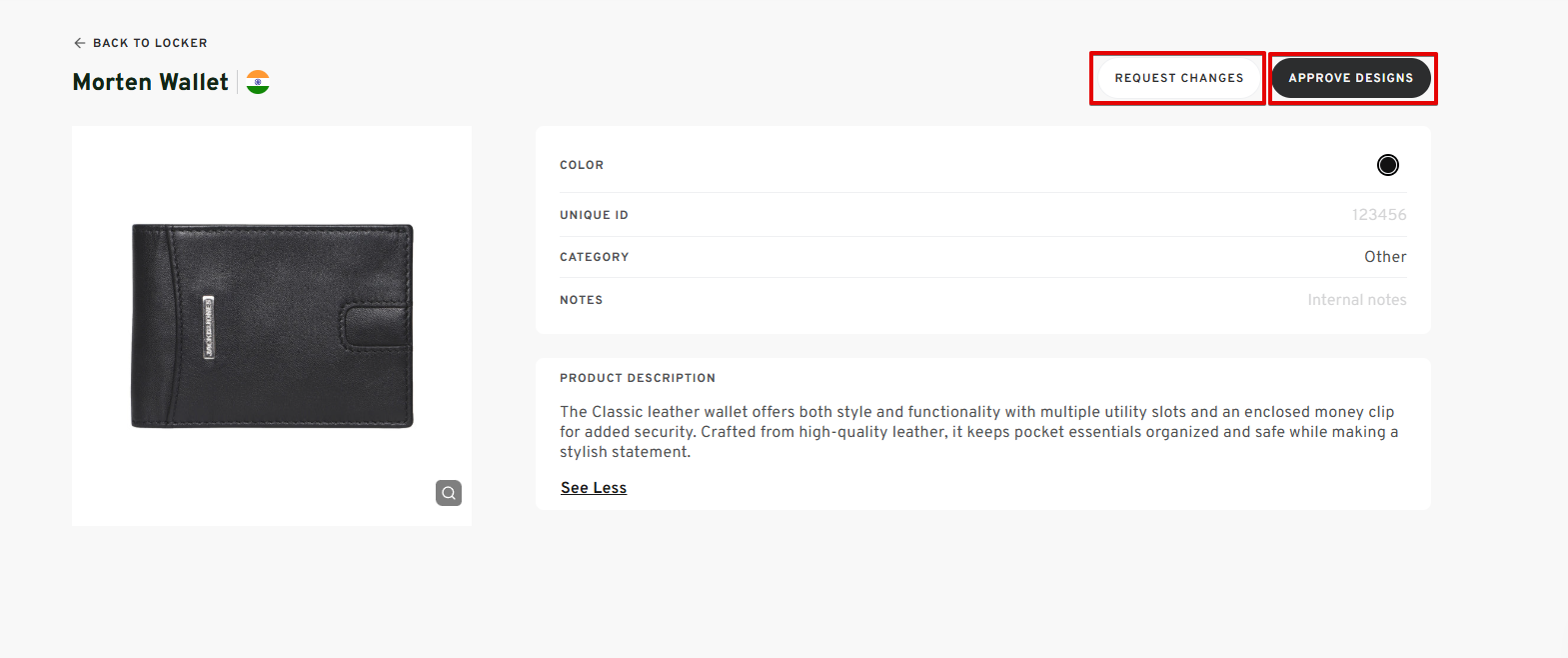The width and height of the screenshot is (1568, 658).
Task: Click the back arrow icon
Action: pyautogui.click(x=79, y=43)
